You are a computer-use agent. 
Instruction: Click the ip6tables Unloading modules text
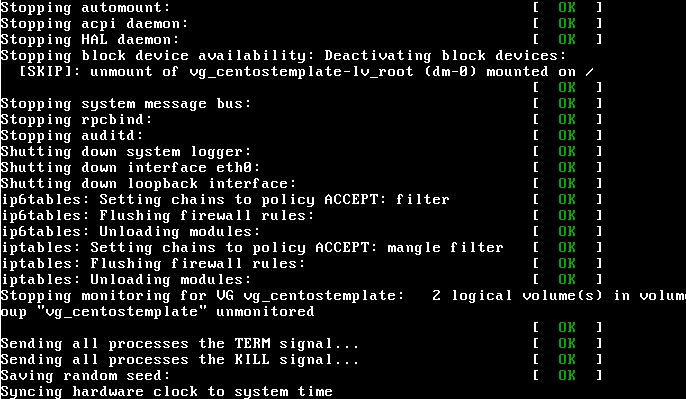[x=130, y=231]
